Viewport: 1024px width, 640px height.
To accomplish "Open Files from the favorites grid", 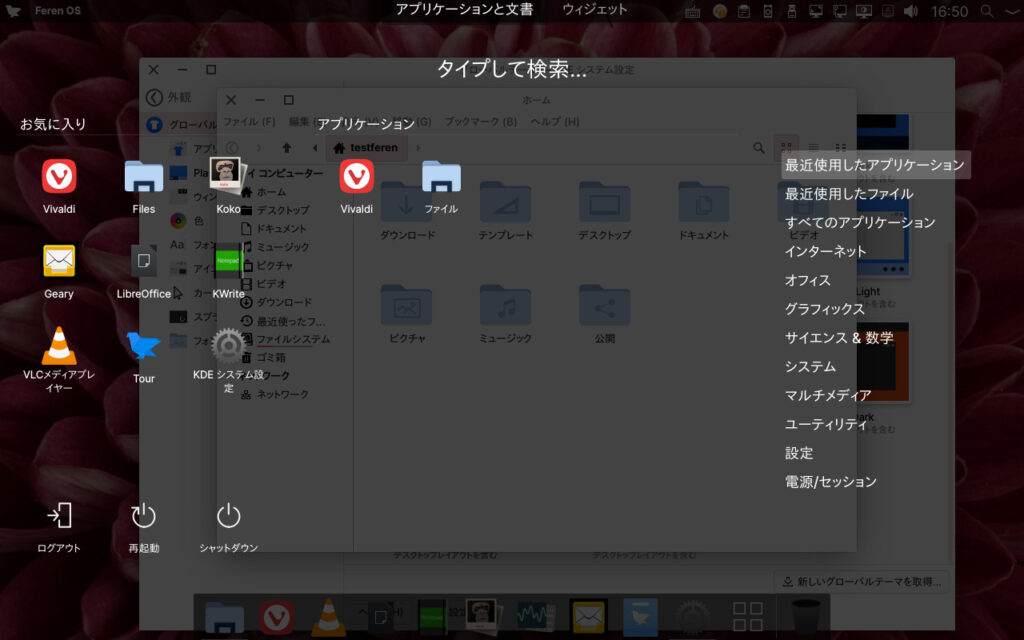I will [x=144, y=176].
